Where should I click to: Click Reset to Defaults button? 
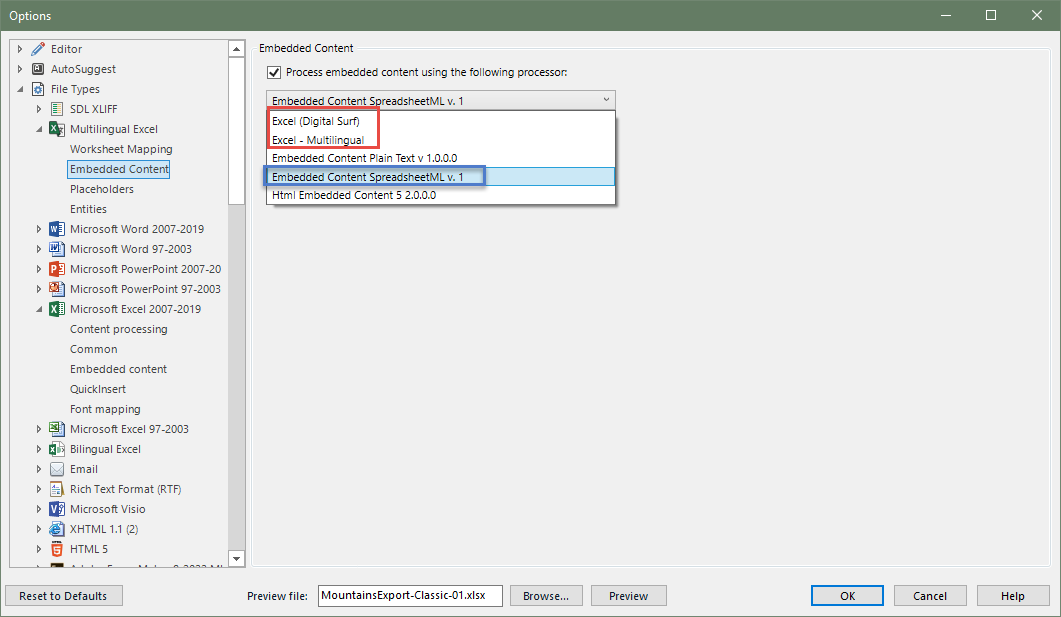click(x=64, y=596)
